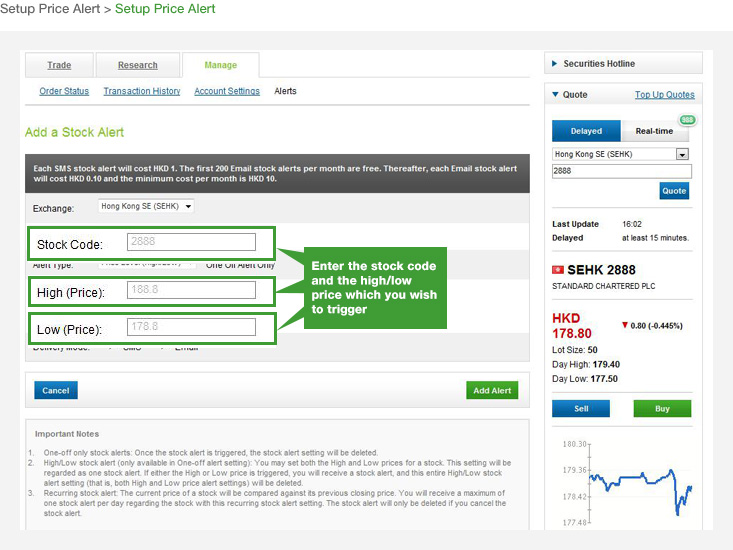733x550 pixels.
Task: Select the Manage tab
Action: click(x=221, y=65)
